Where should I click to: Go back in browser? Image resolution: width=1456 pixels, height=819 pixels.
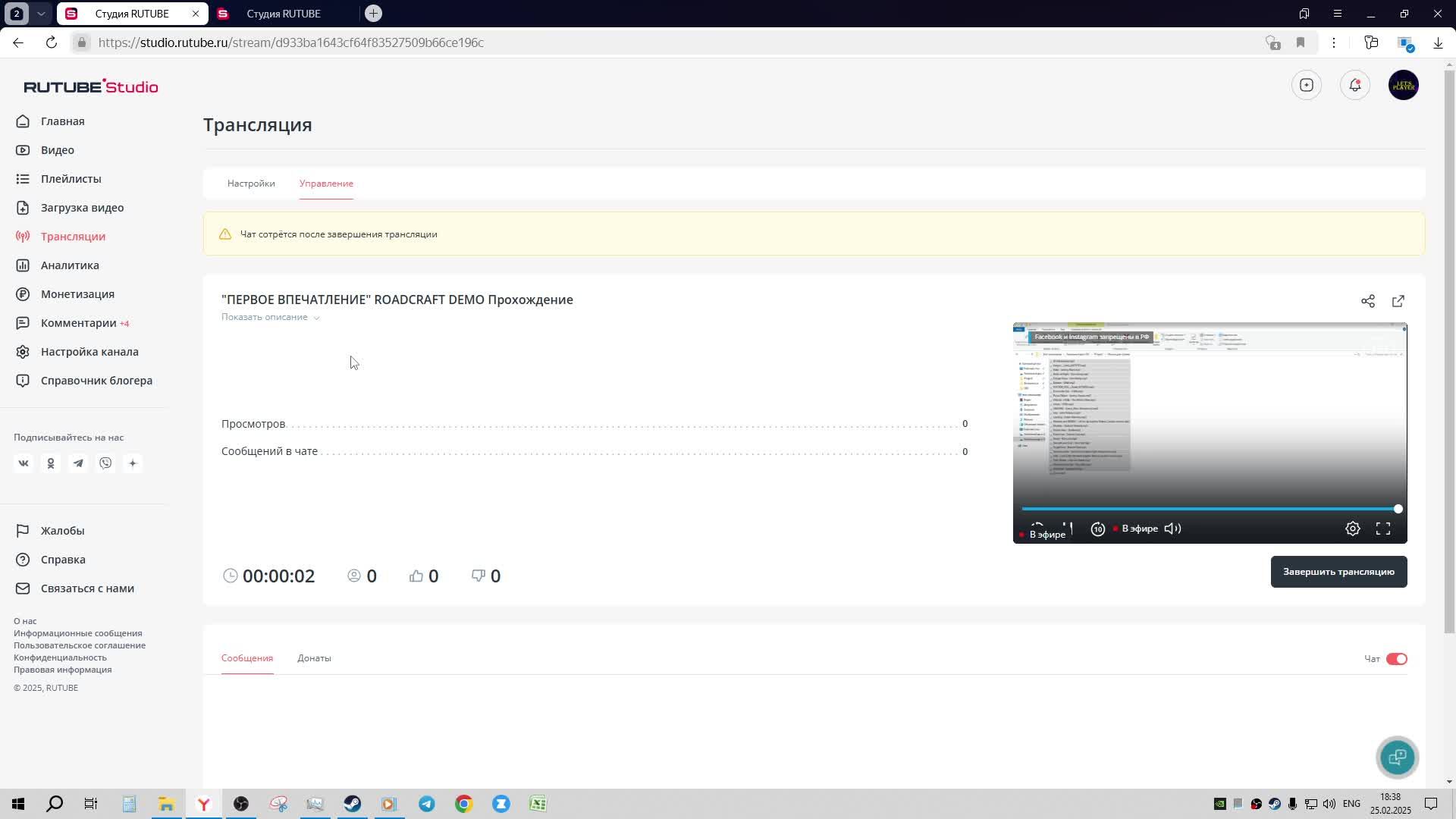[18, 42]
